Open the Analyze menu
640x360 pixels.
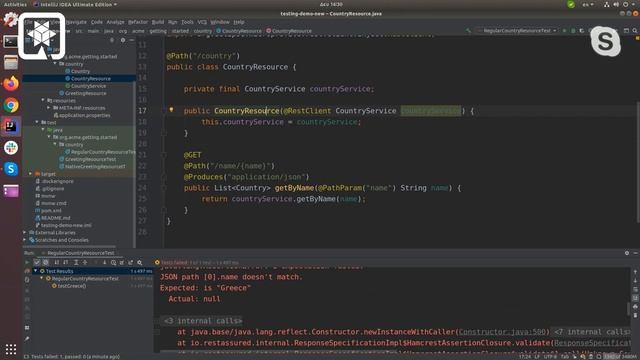click(116, 22)
